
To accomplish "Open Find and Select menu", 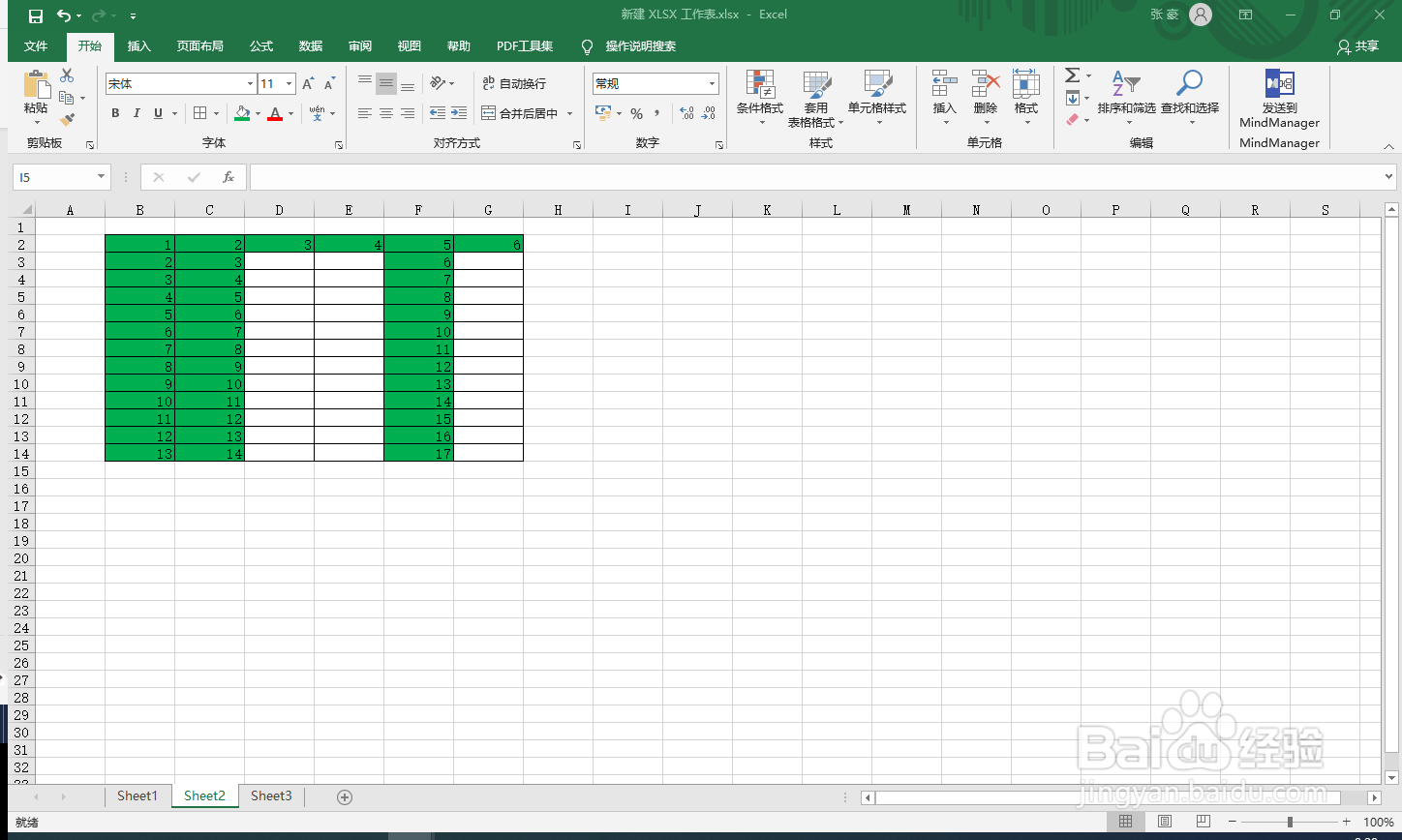I will 1190,99.
